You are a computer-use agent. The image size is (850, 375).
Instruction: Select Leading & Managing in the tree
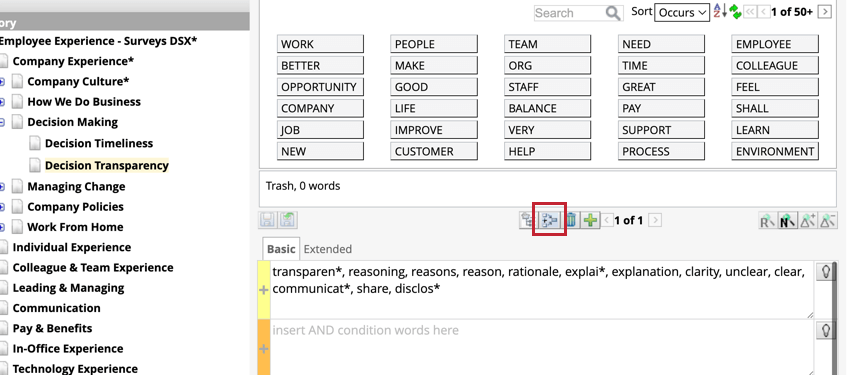click(68, 288)
